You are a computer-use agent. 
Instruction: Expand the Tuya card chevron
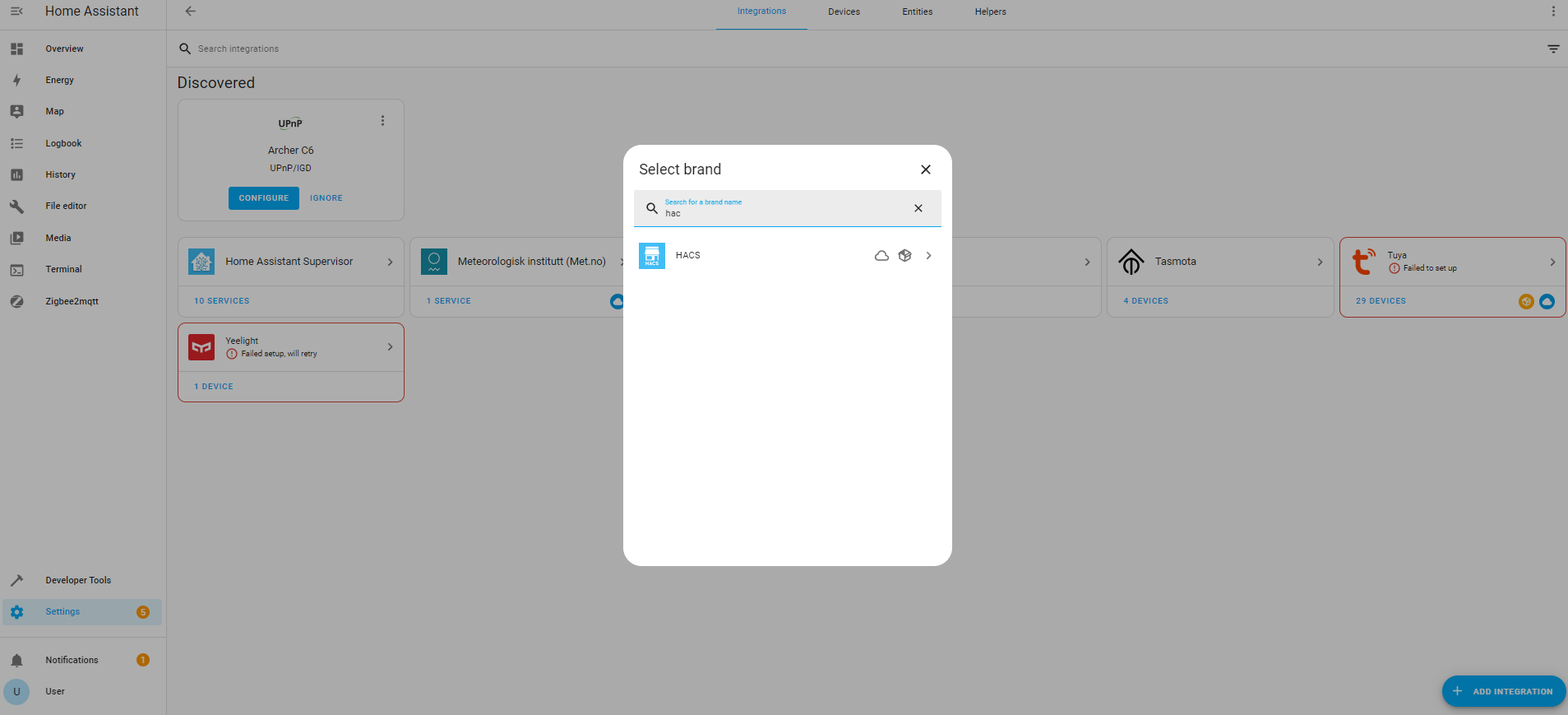(1553, 262)
